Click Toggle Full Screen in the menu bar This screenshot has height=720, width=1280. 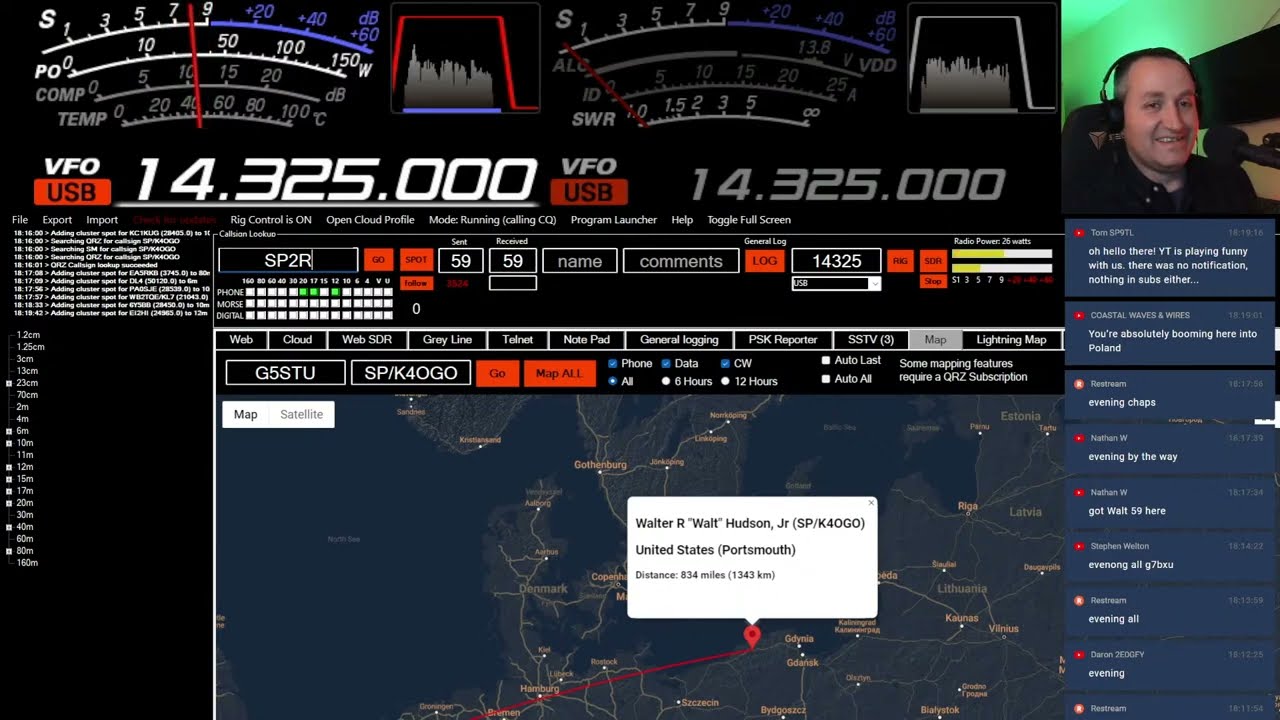[x=749, y=220]
